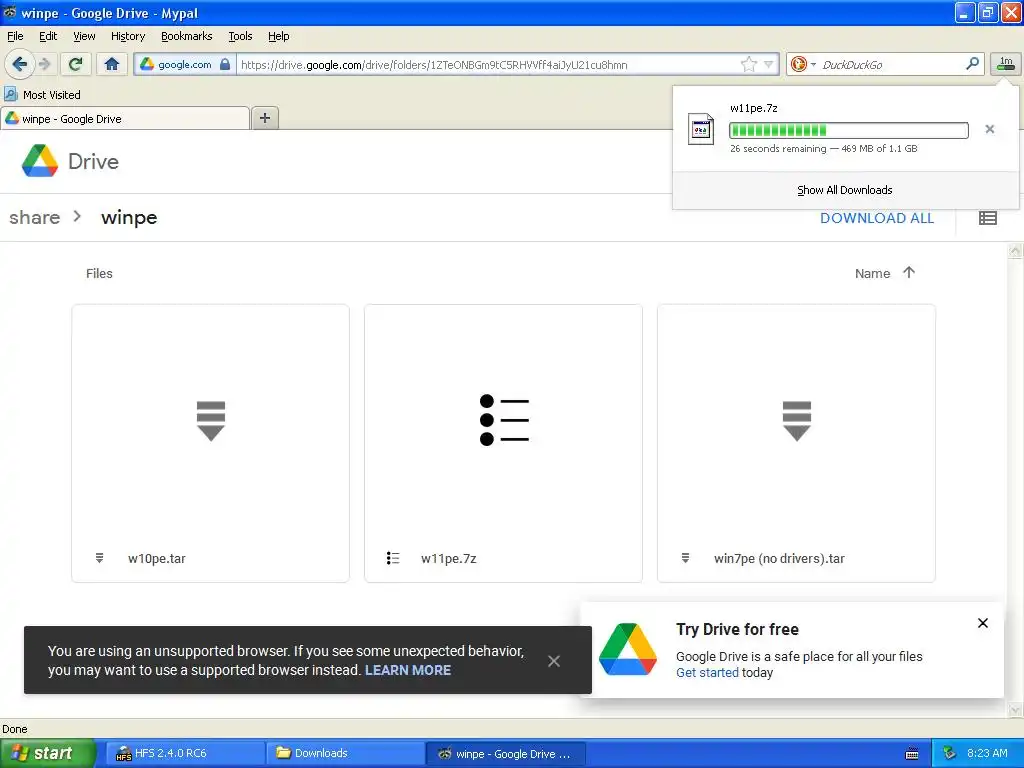Open Show All Downloads
Screen dimensions: 1024x768
[x=844, y=190]
